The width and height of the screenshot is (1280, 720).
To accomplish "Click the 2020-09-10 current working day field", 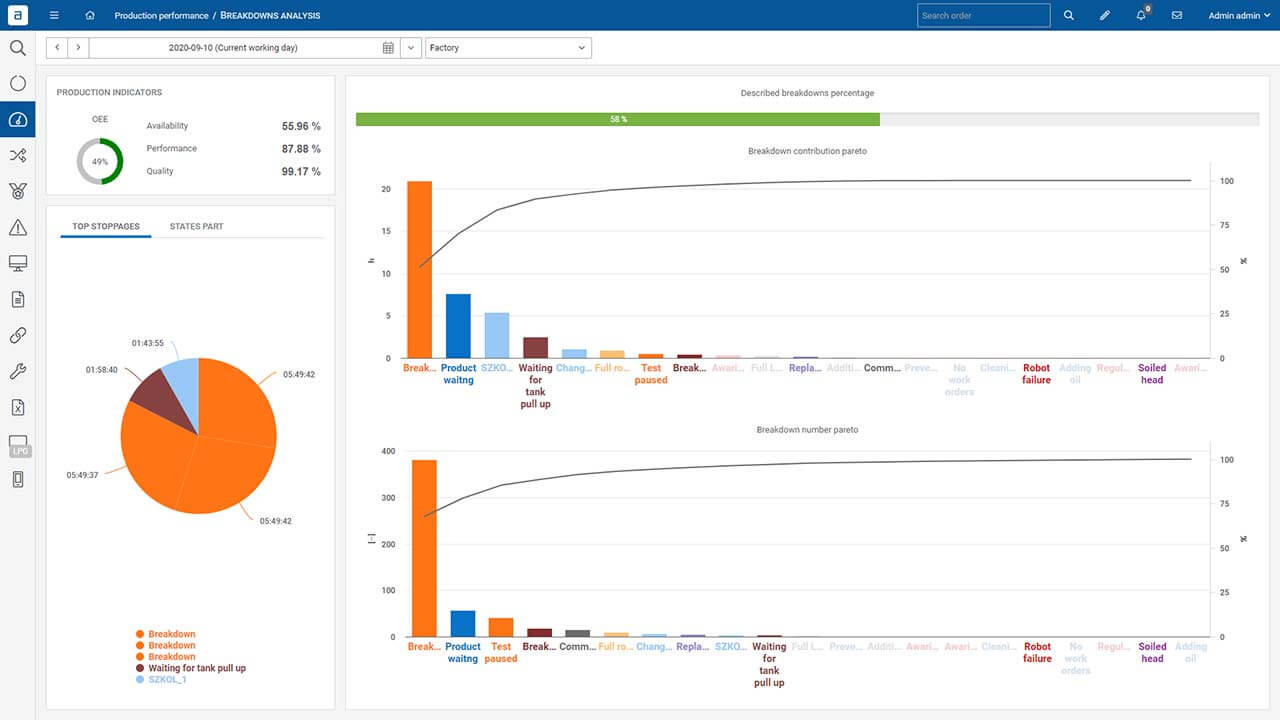I will coord(233,48).
